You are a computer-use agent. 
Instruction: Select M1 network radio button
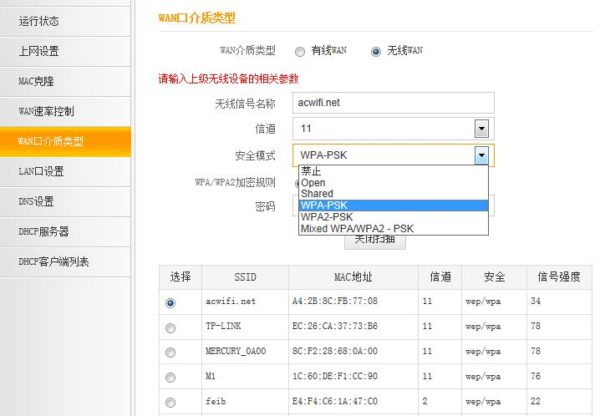170,377
